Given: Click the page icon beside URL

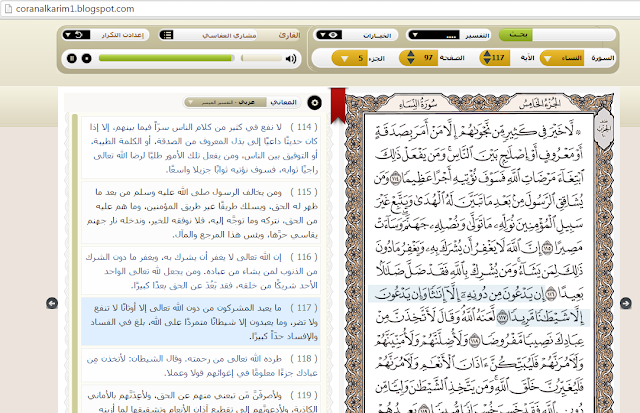Looking at the screenshot, I should point(7,9).
